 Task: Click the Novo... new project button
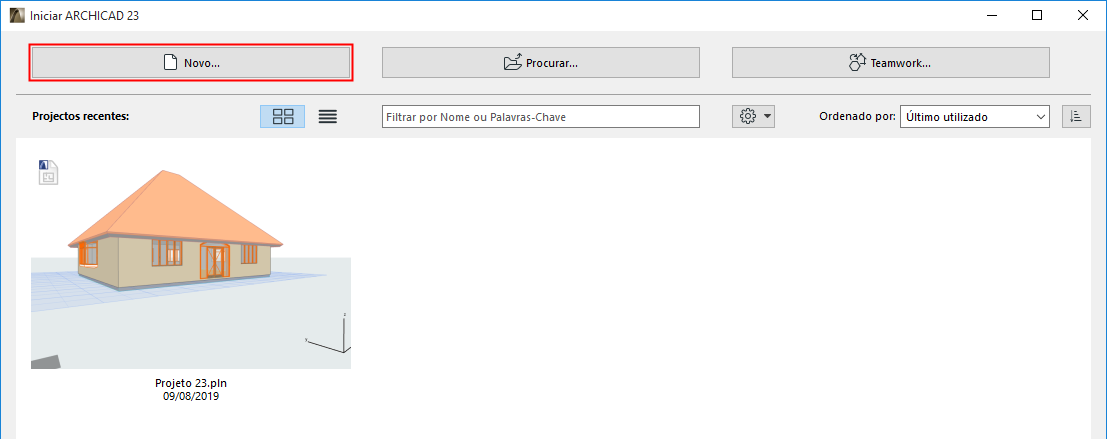coord(191,62)
